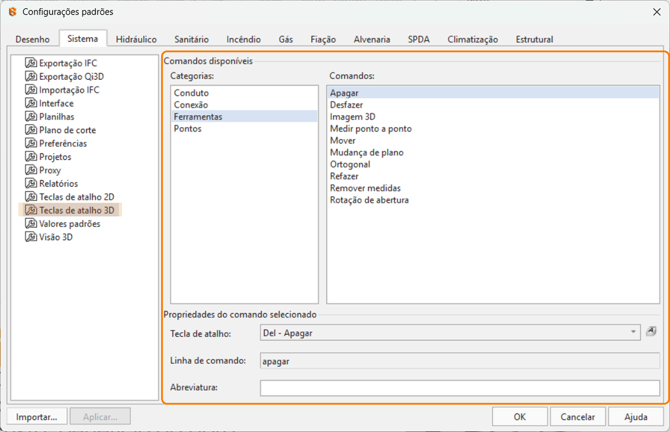Open the Teclas de atalho 2D label

click(77, 197)
